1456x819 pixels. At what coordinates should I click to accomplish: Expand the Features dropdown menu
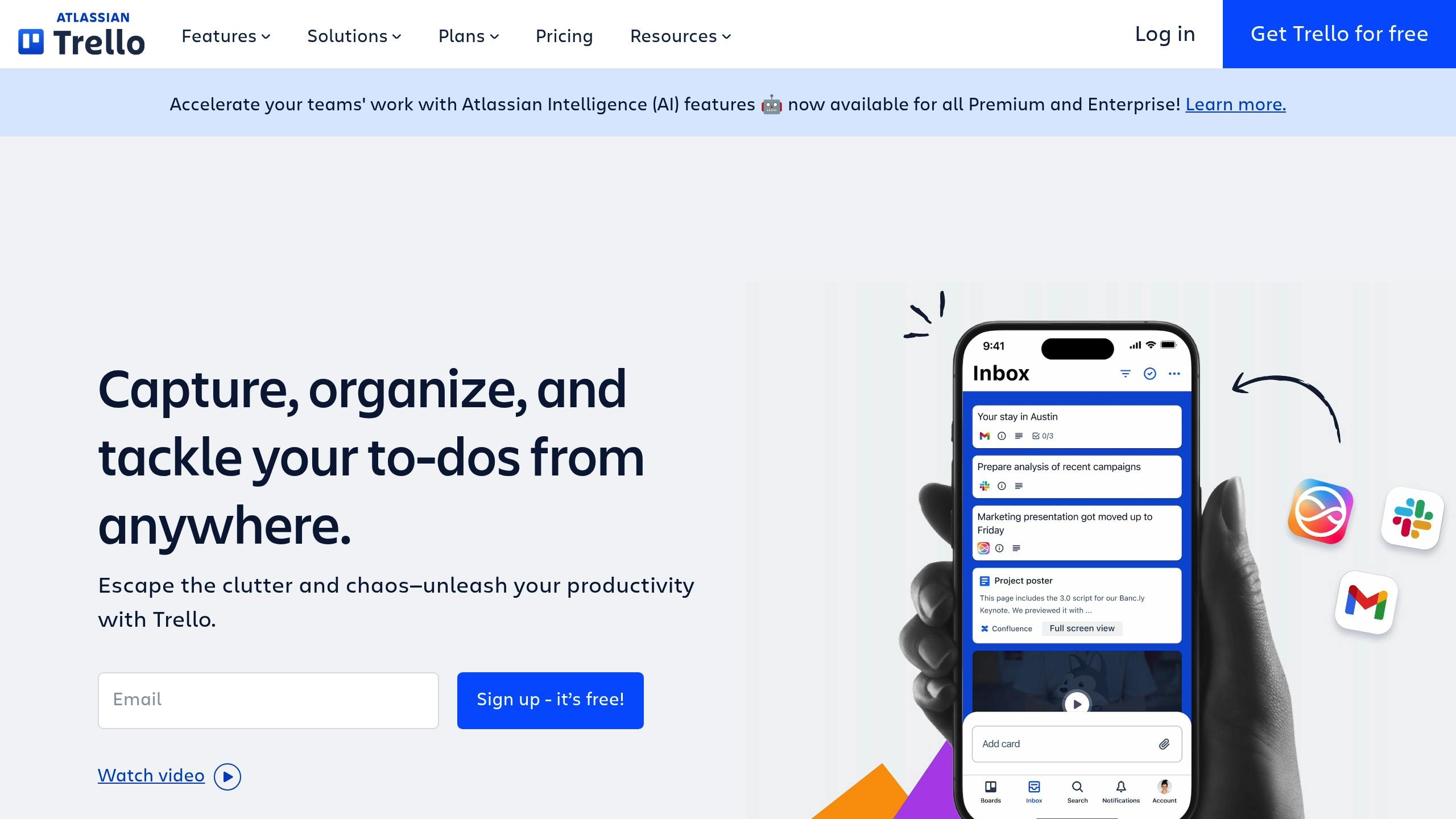tap(225, 35)
